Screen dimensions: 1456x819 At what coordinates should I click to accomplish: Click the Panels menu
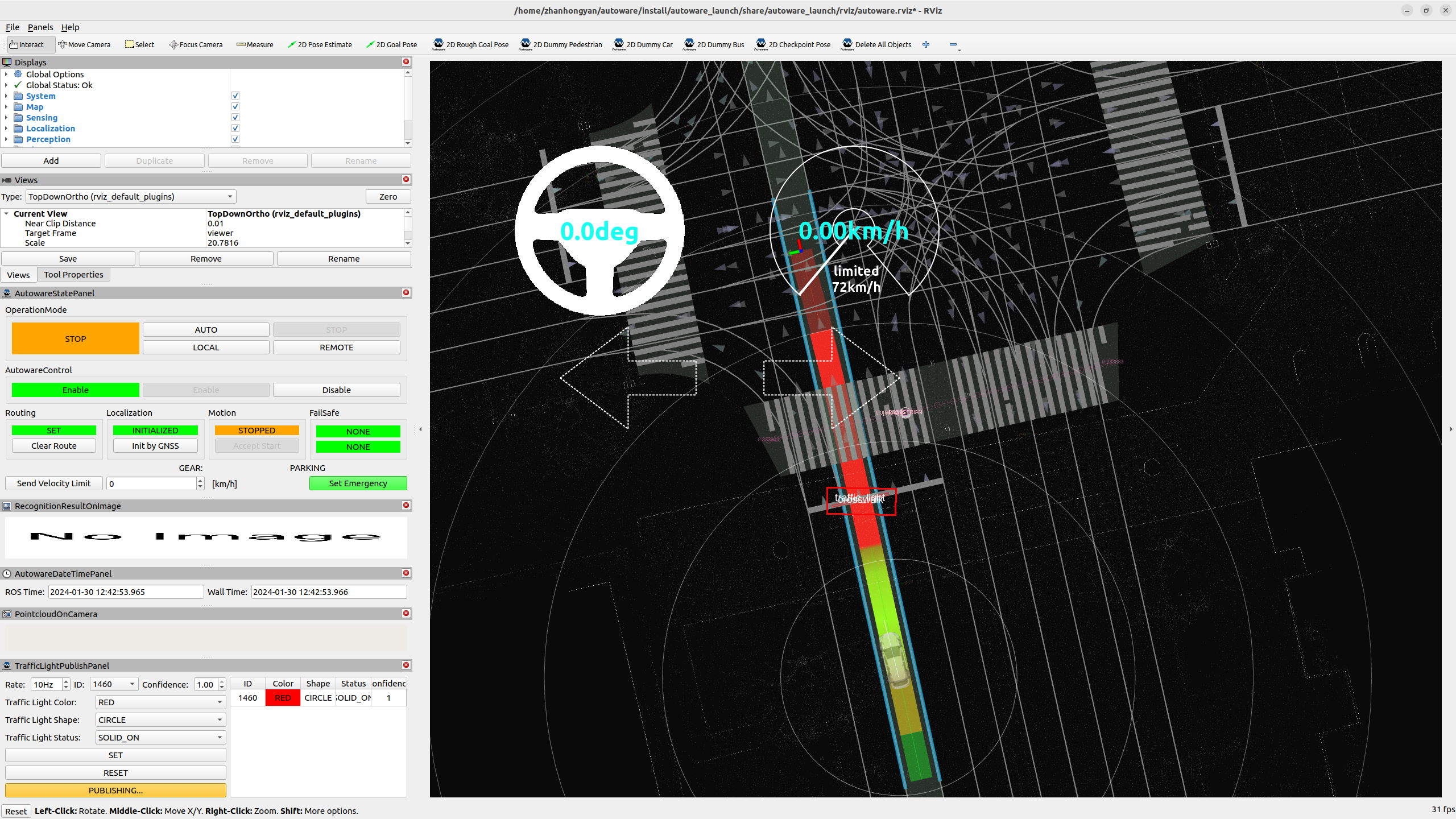(41, 27)
